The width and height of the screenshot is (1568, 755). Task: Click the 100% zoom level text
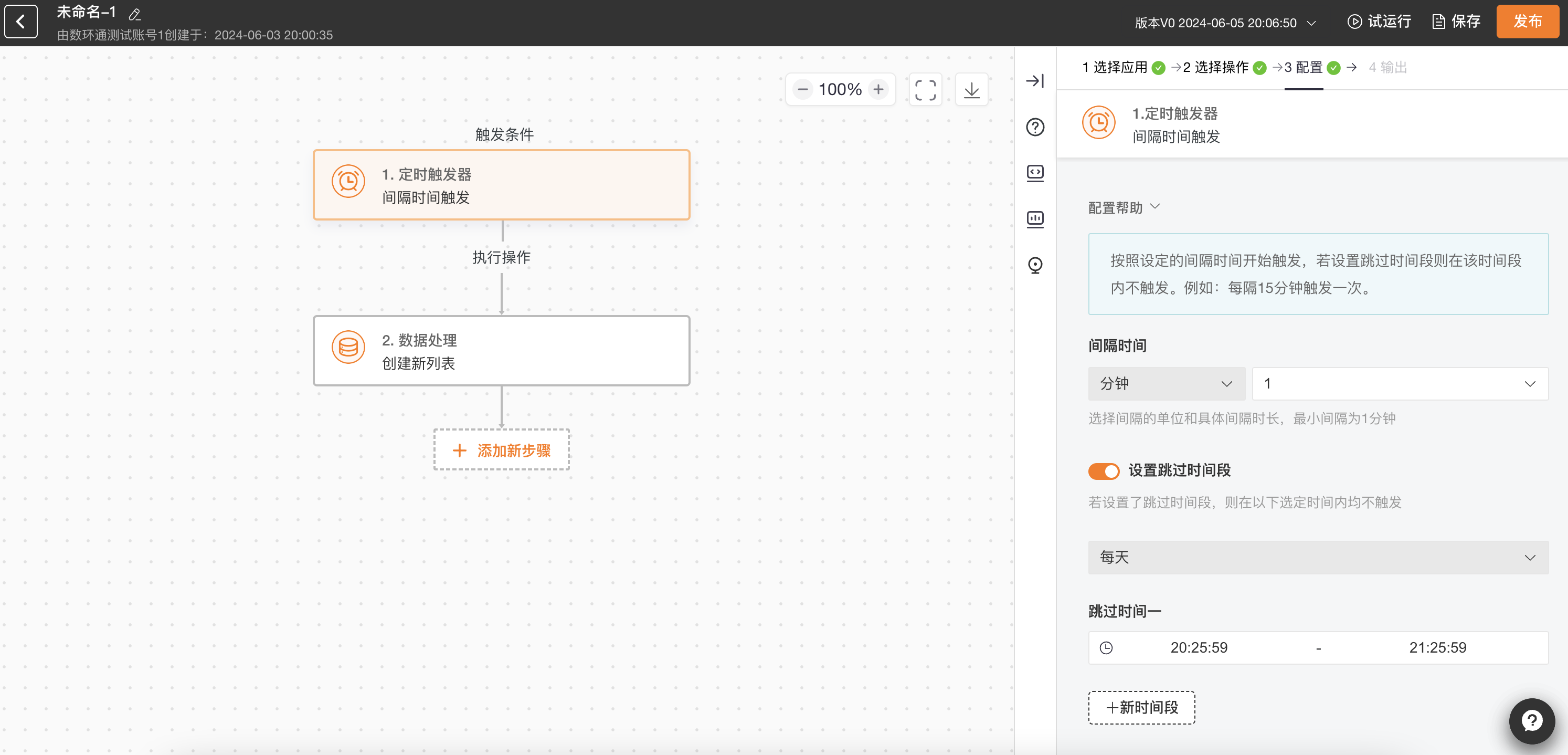(840, 89)
